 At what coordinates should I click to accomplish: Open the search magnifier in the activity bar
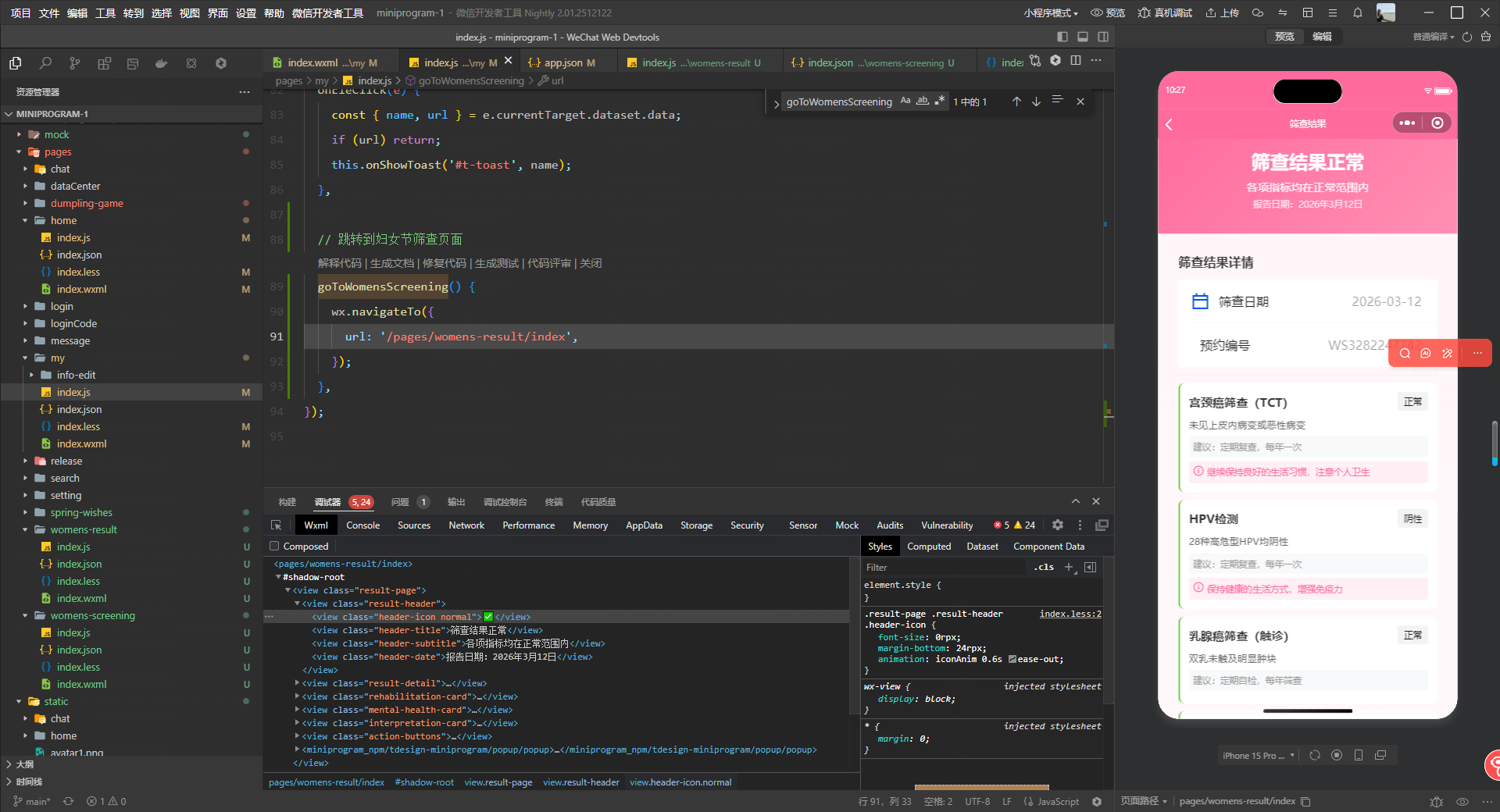coord(45,63)
